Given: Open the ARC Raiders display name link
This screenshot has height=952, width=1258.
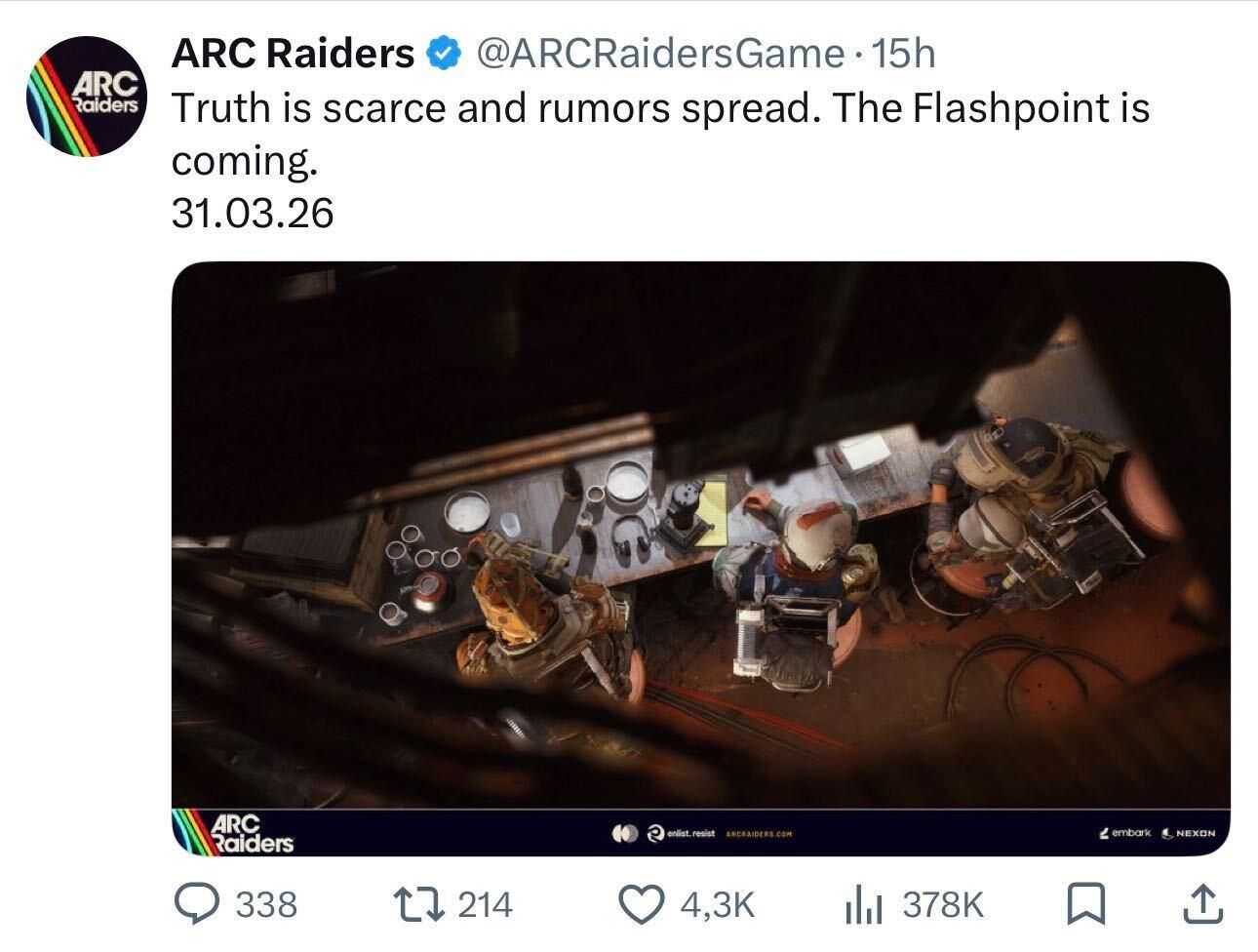Looking at the screenshot, I should [293, 54].
